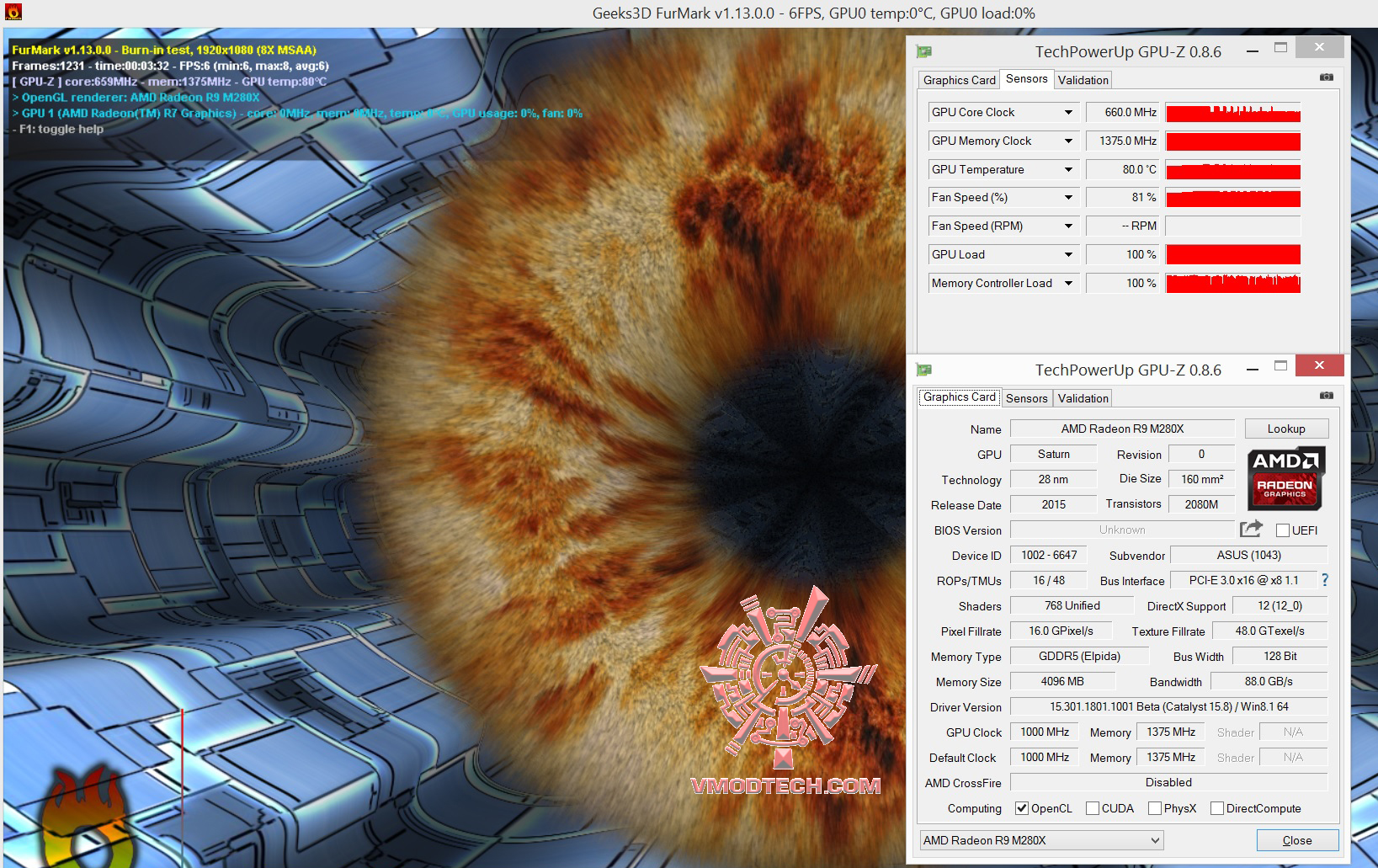The image size is (1378, 868).
Task: Click the Texture Fillrate value 48.0 GTexel/s
Action: pos(1269,631)
